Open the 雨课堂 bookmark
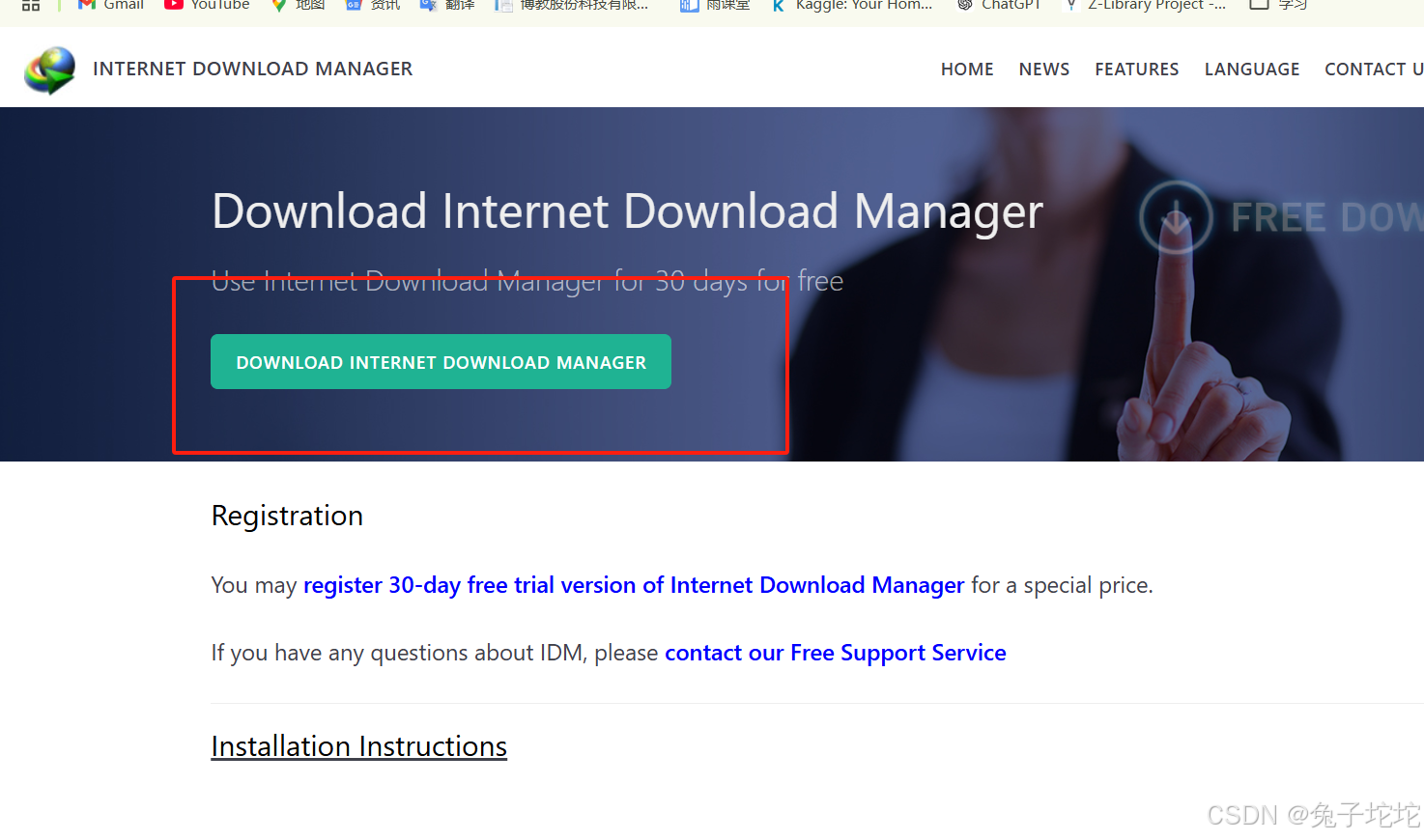The width and height of the screenshot is (1424, 840). pos(715,5)
